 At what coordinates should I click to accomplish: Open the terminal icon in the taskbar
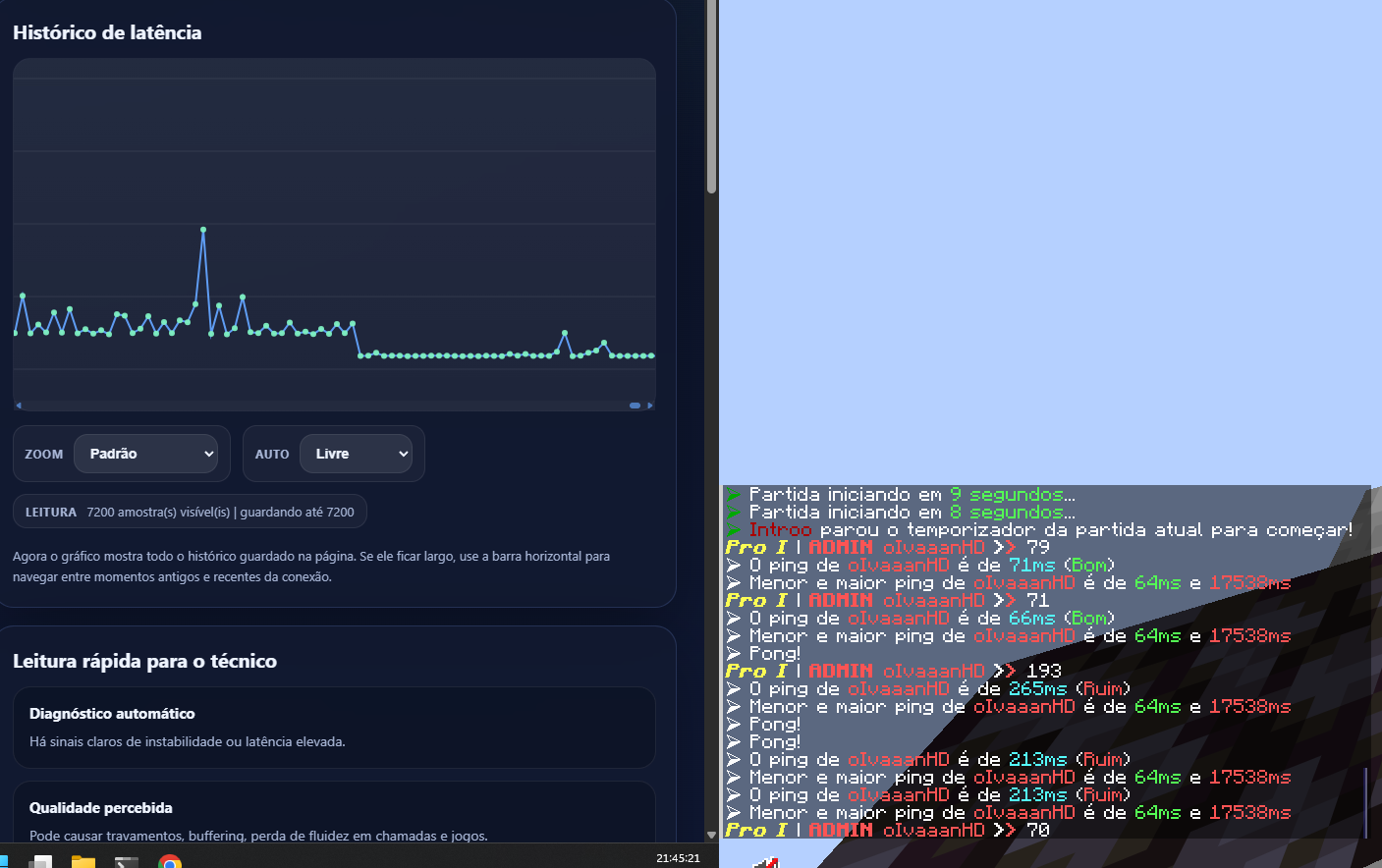126,860
